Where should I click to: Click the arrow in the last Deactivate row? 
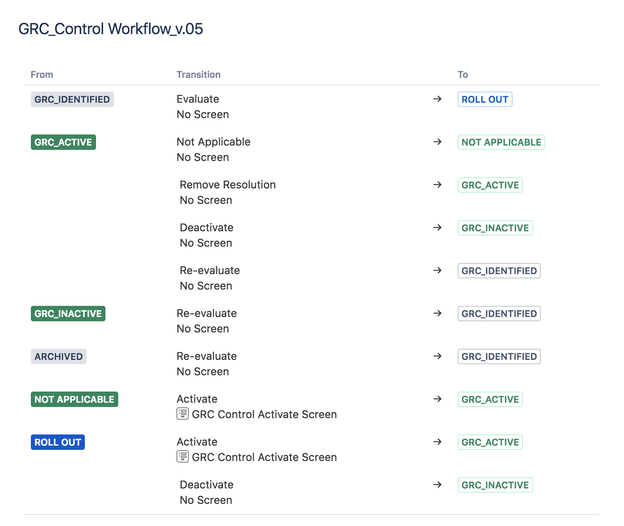tap(437, 485)
